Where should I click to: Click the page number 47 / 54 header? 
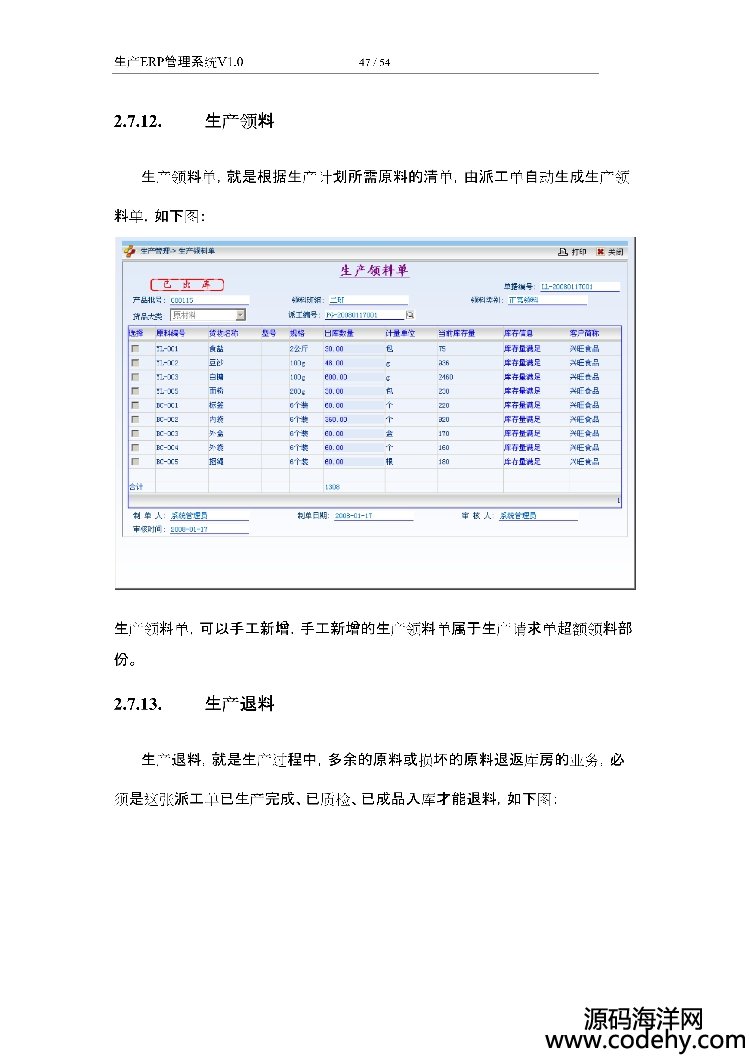[x=374, y=62]
